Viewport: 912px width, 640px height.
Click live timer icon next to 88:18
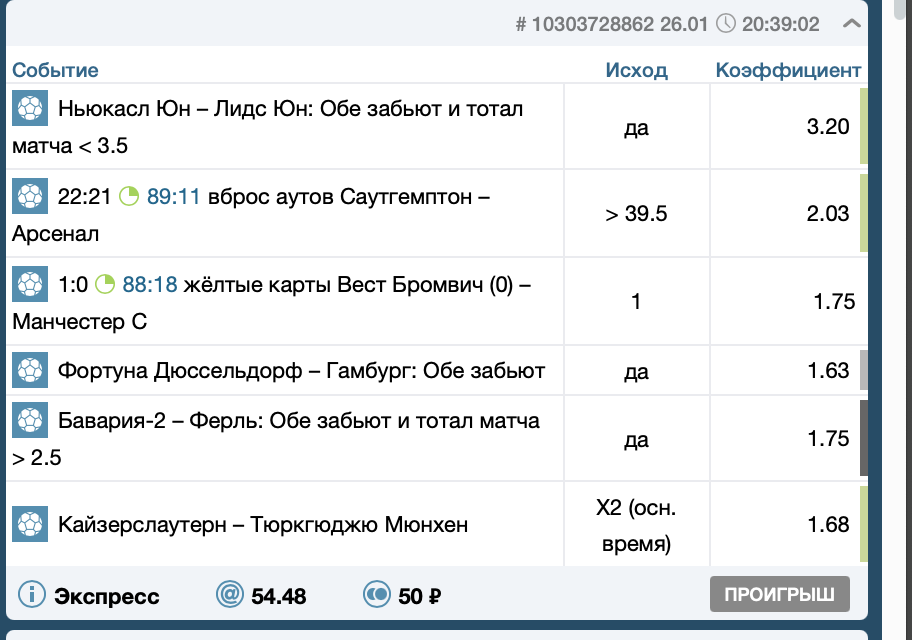point(105,284)
